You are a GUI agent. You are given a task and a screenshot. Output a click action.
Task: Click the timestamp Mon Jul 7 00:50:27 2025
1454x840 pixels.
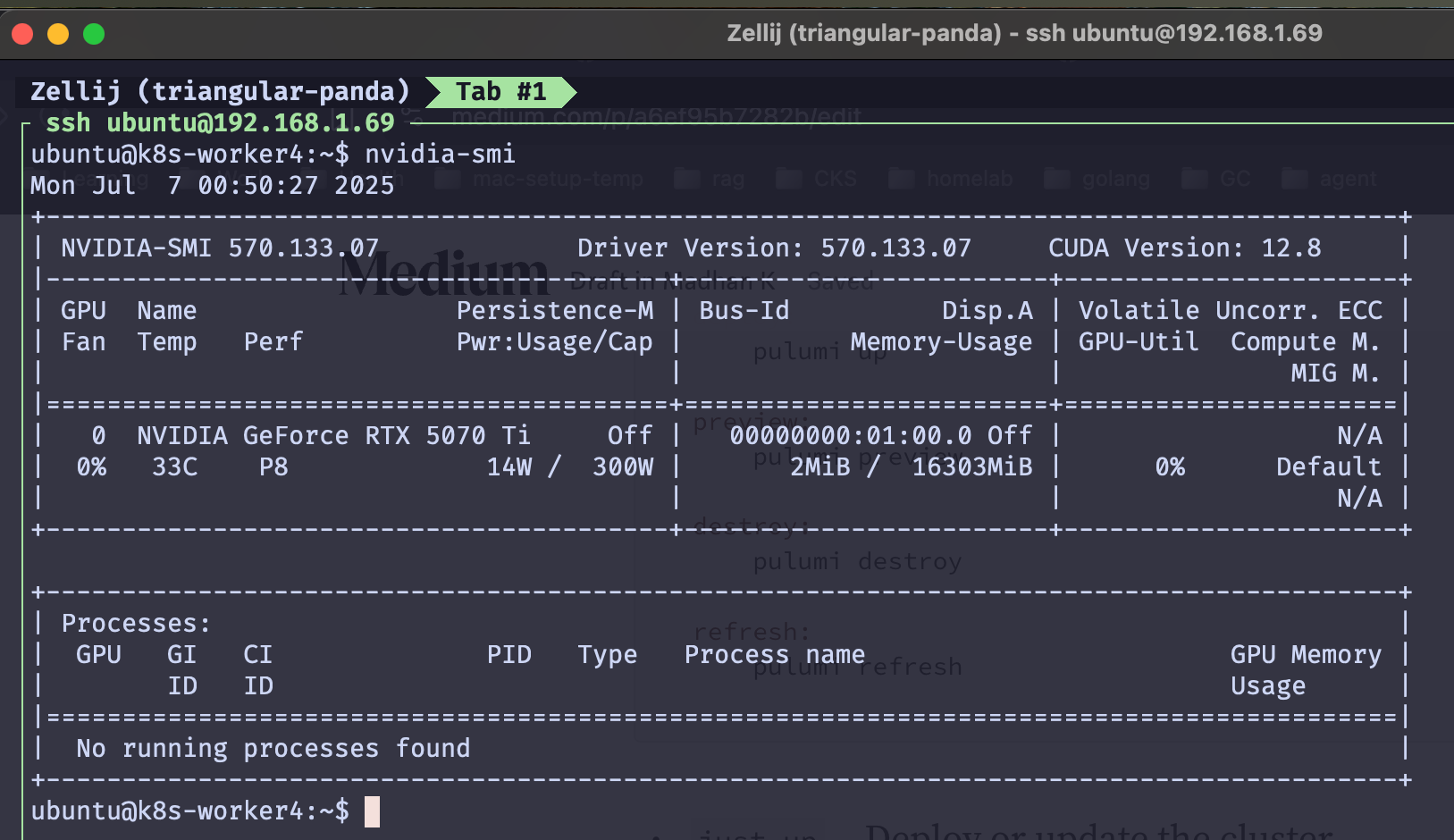pyautogui.click(x=213, y=185)
